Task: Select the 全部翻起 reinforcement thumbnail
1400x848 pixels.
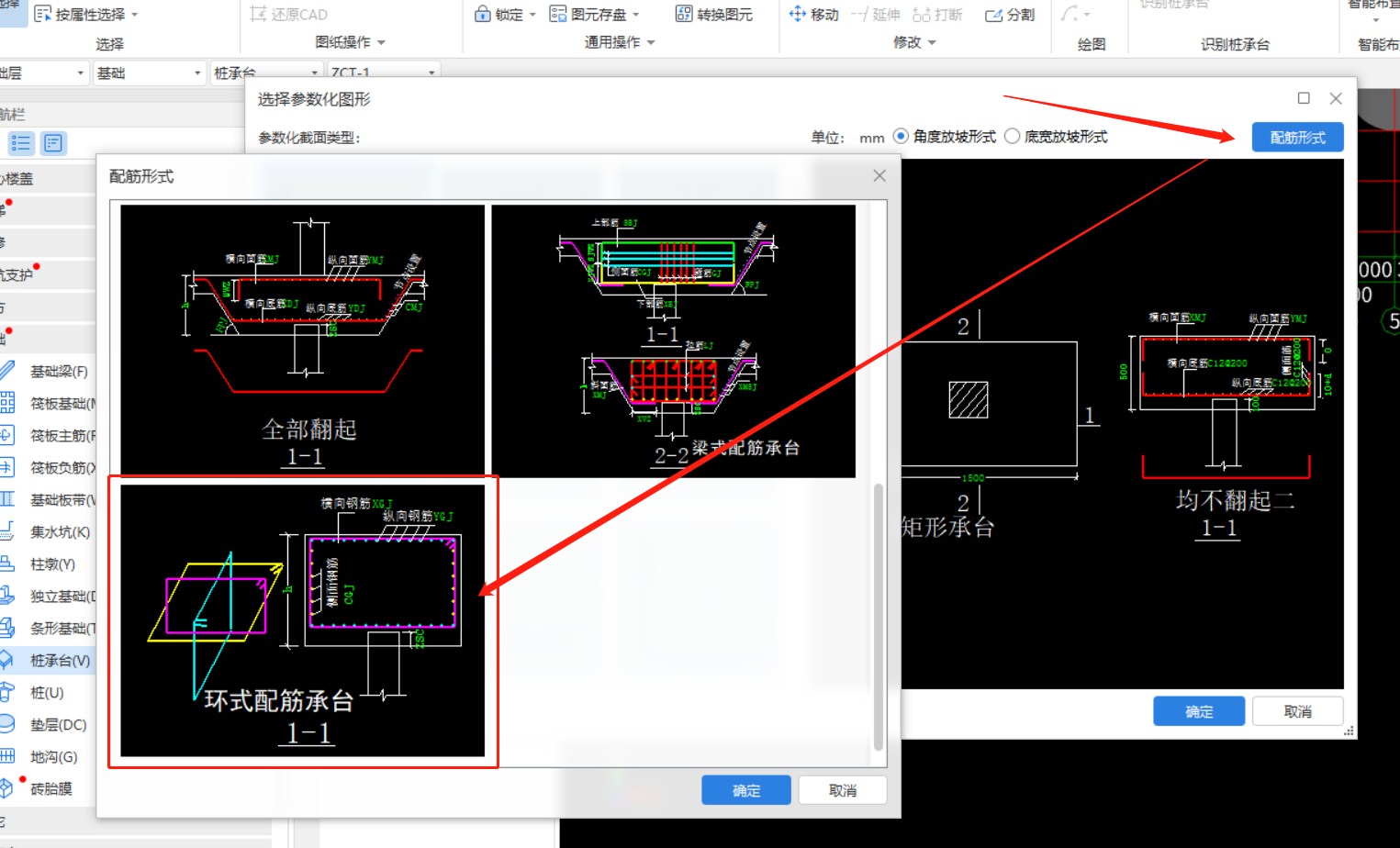Action: pos(302,340)
